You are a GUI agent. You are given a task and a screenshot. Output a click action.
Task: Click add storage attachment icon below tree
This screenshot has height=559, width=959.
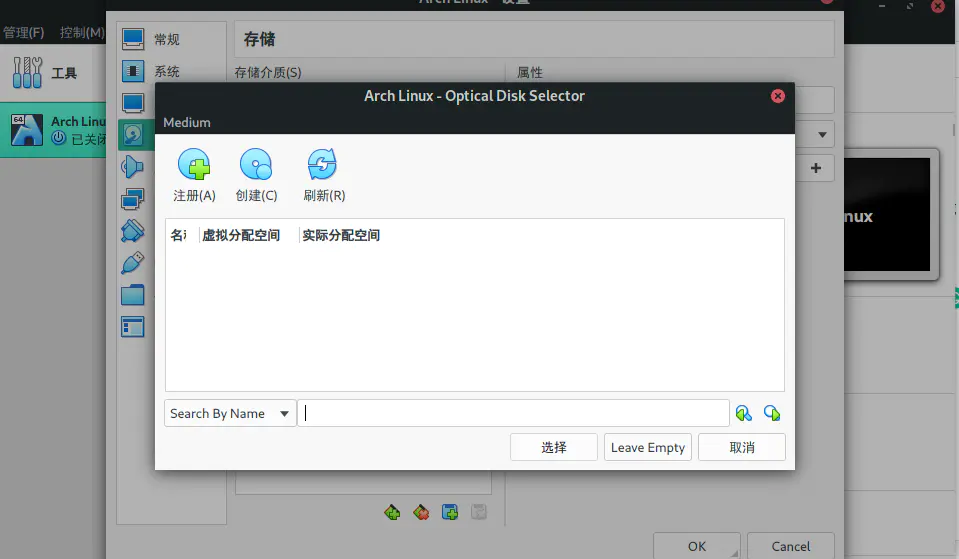450,512
